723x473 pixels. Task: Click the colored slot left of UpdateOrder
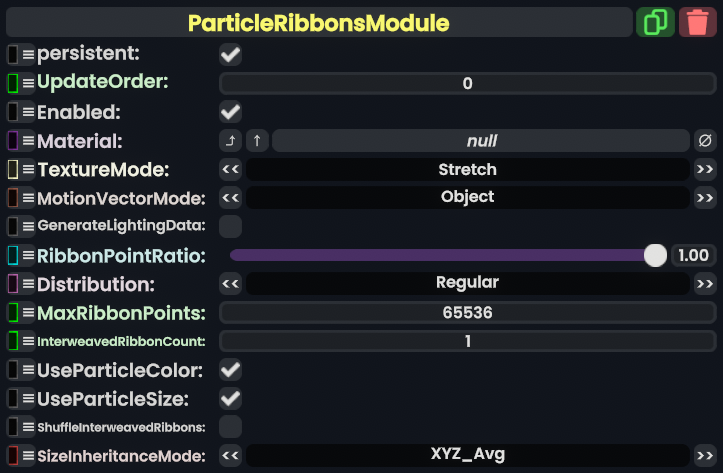pos(13,83)
